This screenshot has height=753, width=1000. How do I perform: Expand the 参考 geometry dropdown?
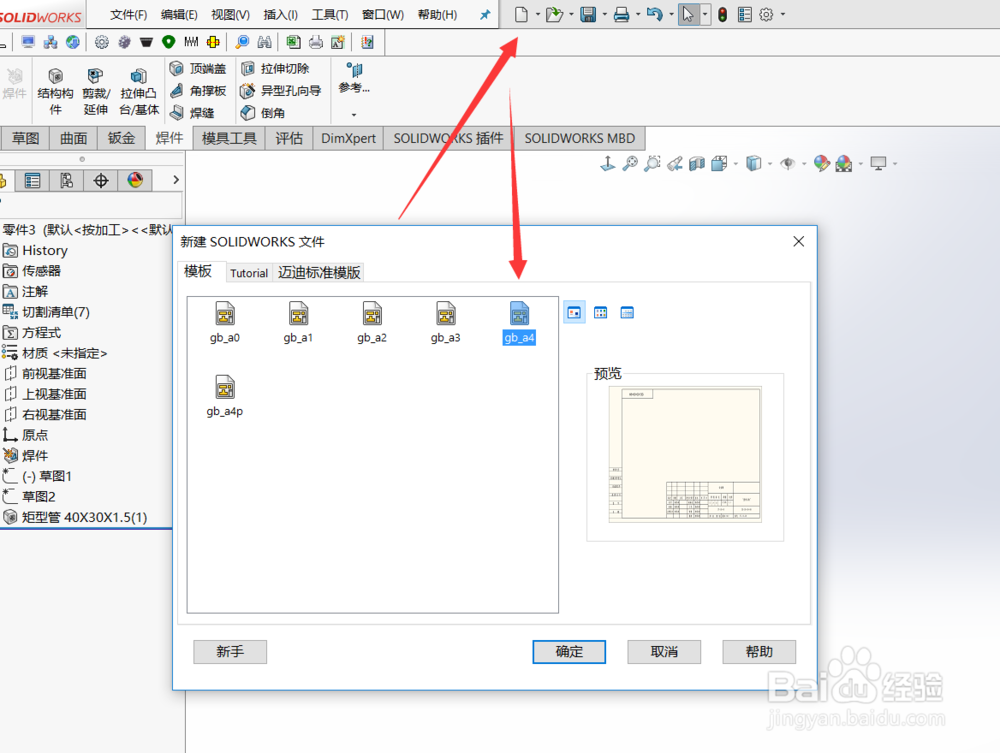(x=354, y=115)
